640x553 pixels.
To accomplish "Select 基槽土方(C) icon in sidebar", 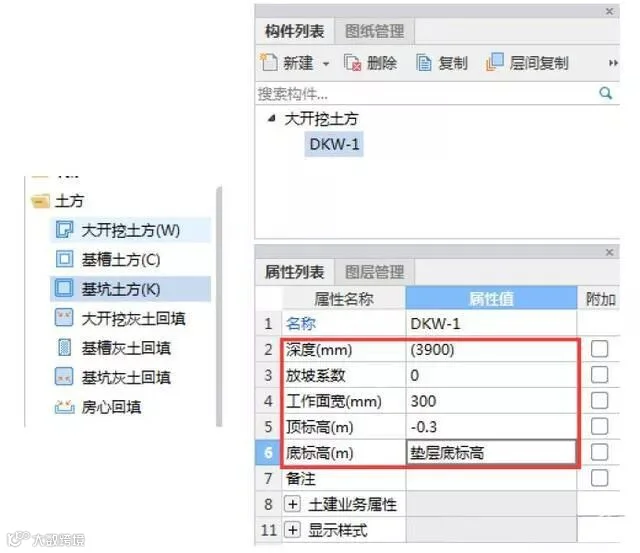I will [64, 259].
